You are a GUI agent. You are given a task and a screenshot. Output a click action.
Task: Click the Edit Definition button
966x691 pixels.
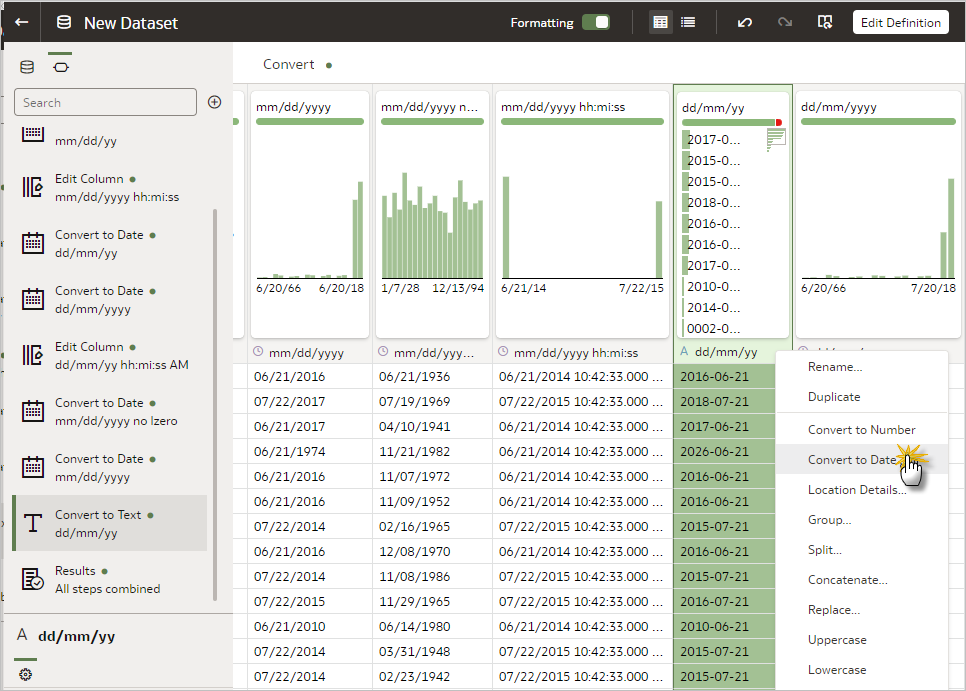[x=900, y=22]
